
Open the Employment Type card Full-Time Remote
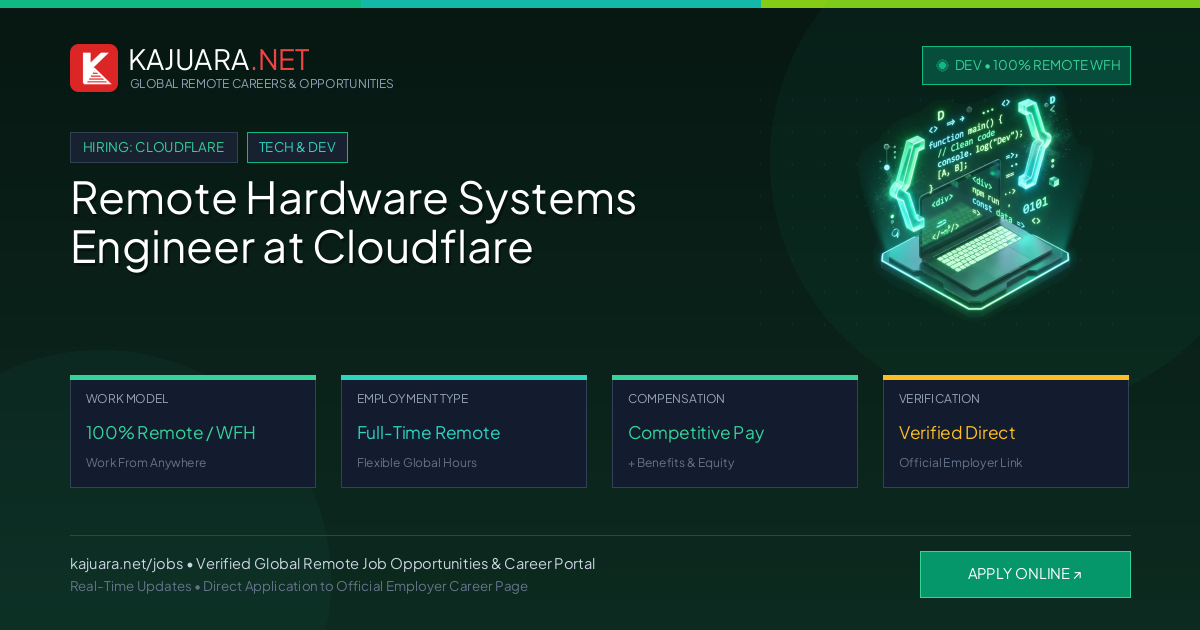point(464,432)
